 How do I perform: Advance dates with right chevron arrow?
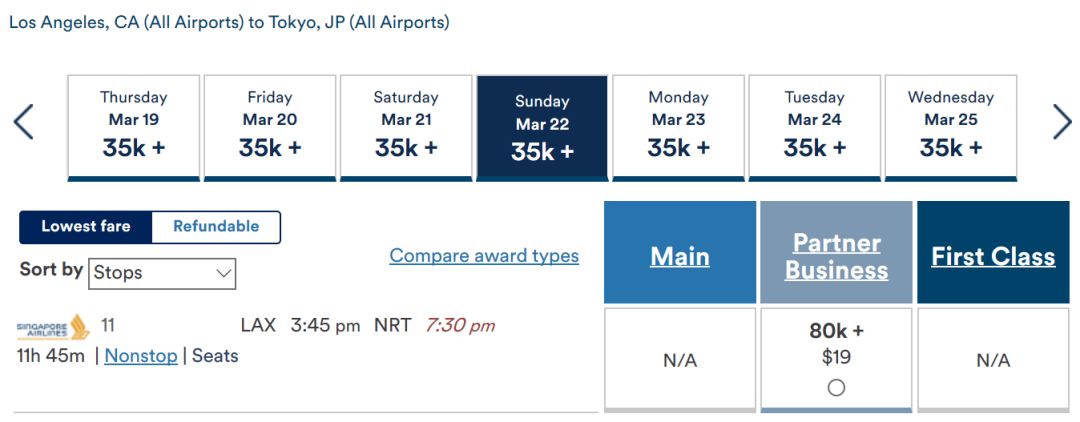click(x=1062, y=122)
